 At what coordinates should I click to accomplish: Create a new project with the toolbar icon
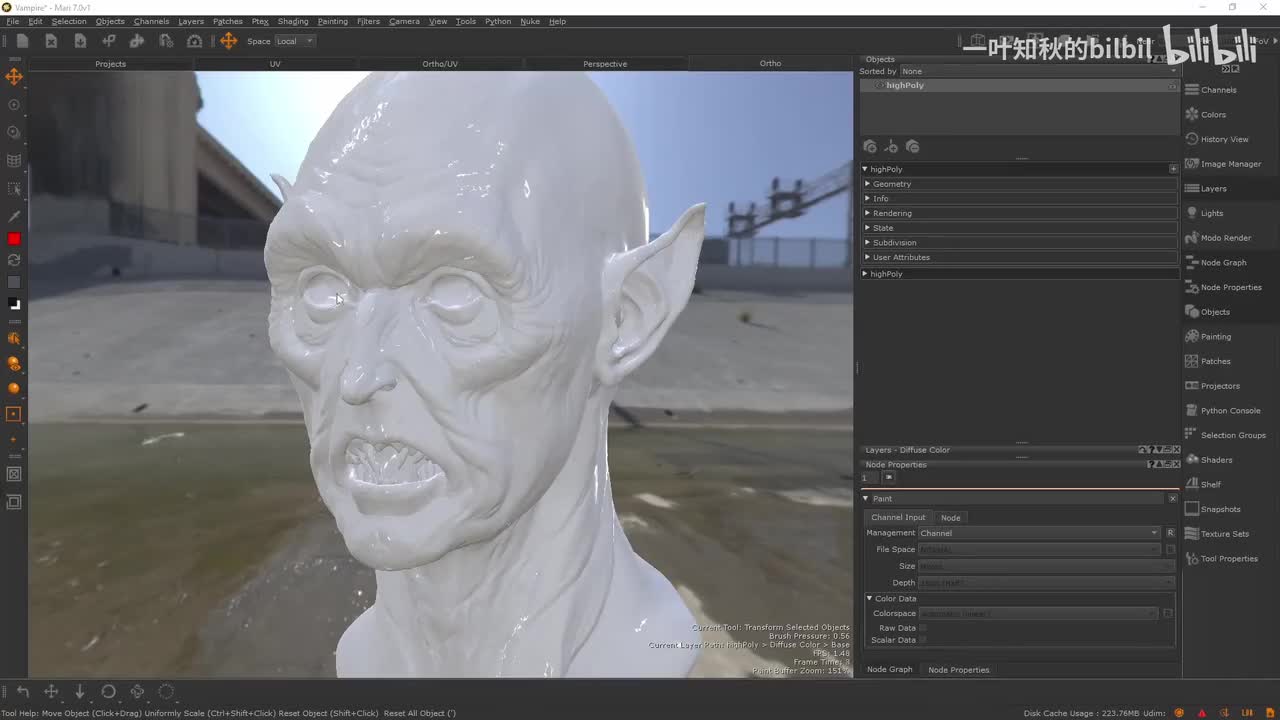(22, 41)
